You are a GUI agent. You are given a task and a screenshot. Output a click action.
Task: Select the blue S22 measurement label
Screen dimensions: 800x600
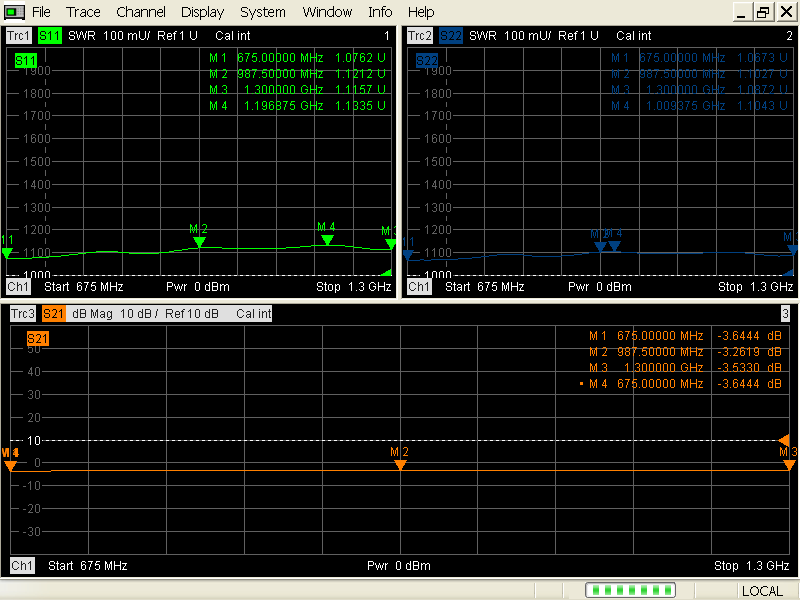451,36
